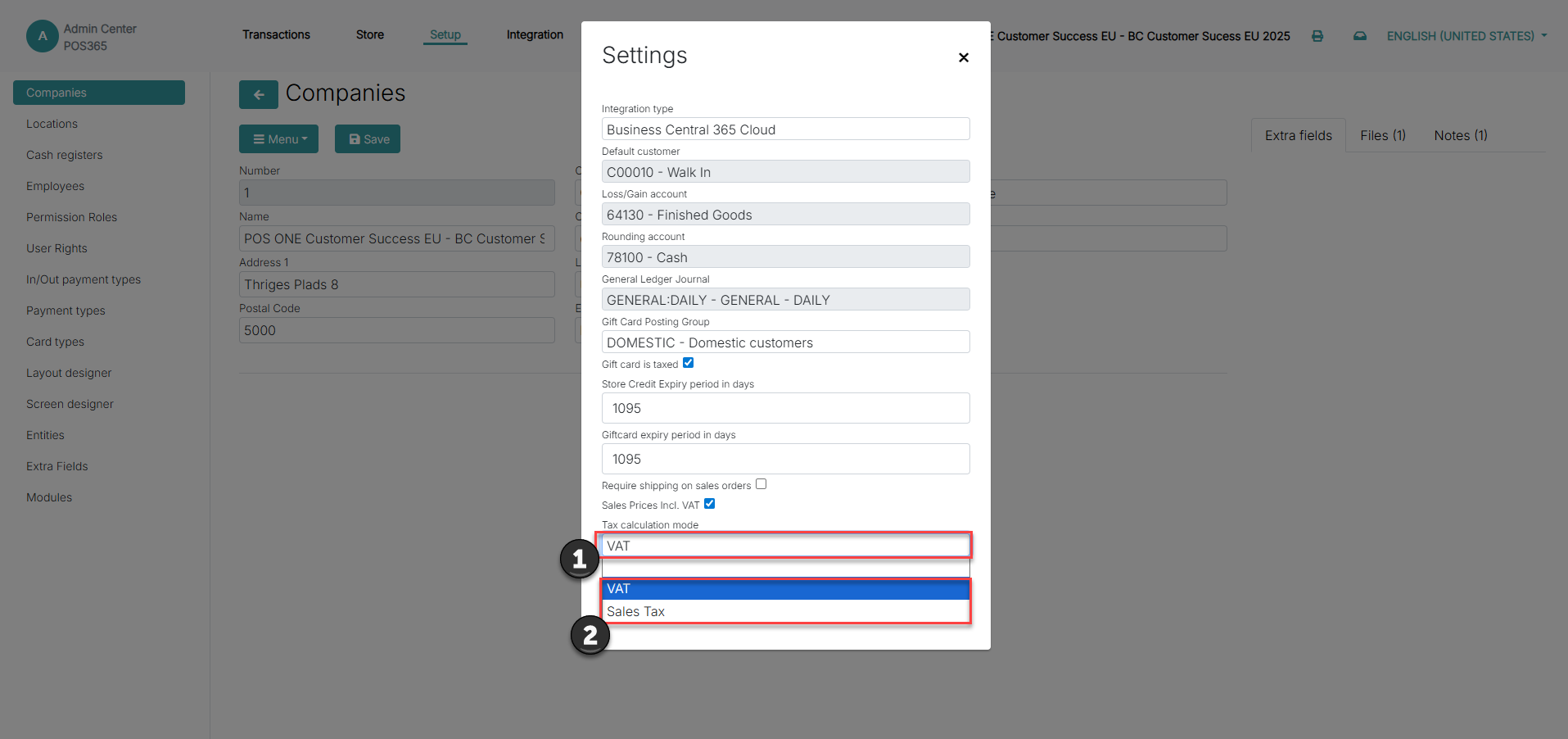The width and height of the screenshot is (1568, 739).
Task: Go to Cash registers in sidebar
Action: pos(65,155)
